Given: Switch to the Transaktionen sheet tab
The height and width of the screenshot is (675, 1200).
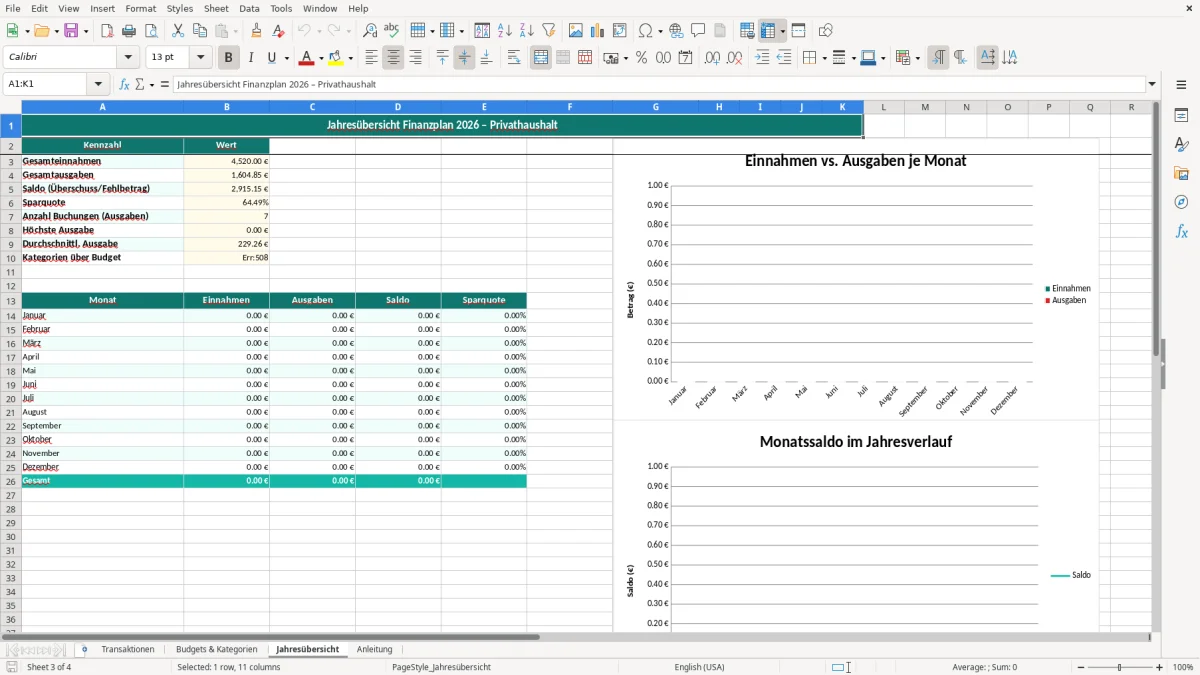Looking at the screenshot, I should click(128, 650).
